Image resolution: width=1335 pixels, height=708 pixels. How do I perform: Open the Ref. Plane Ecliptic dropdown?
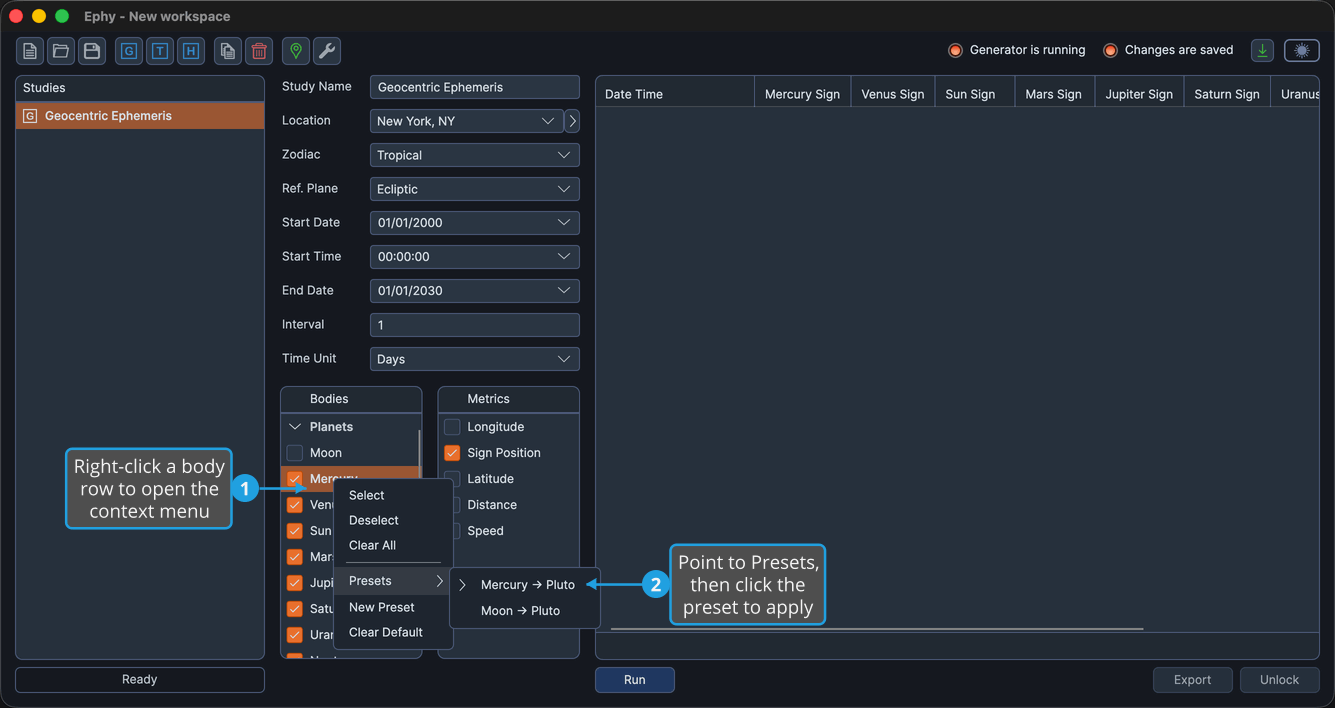point(475,189)
